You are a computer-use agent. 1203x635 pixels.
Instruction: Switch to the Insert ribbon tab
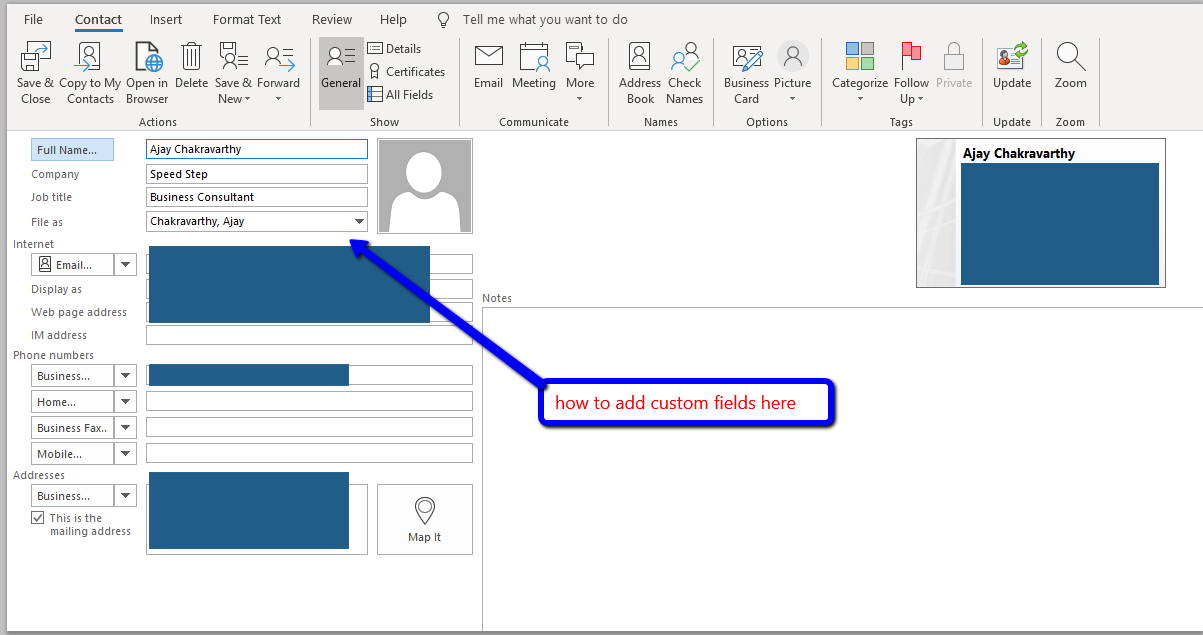[166, 19]
